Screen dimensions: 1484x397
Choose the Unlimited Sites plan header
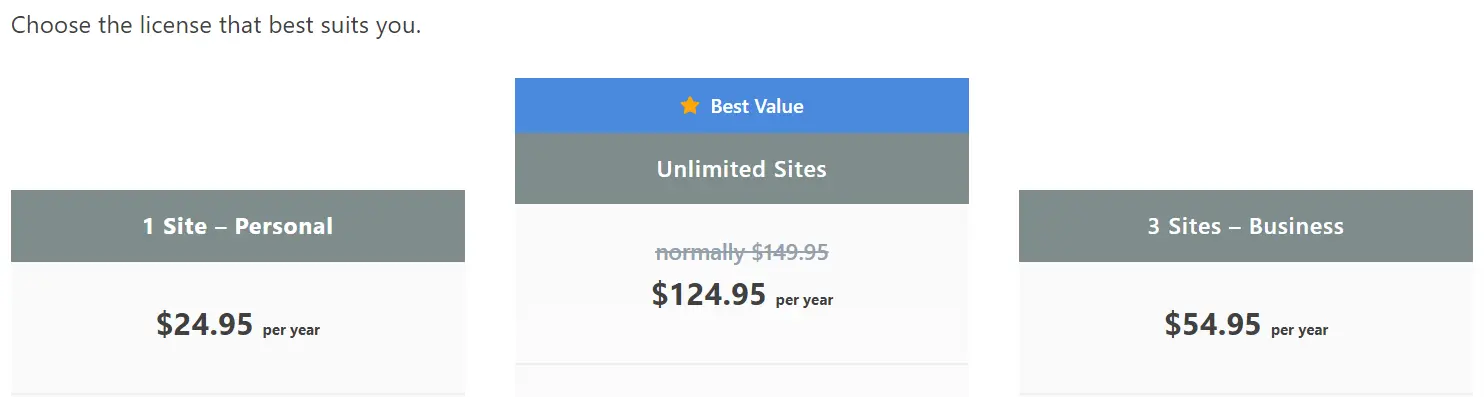pyautogui.click(x=742, y=169)
